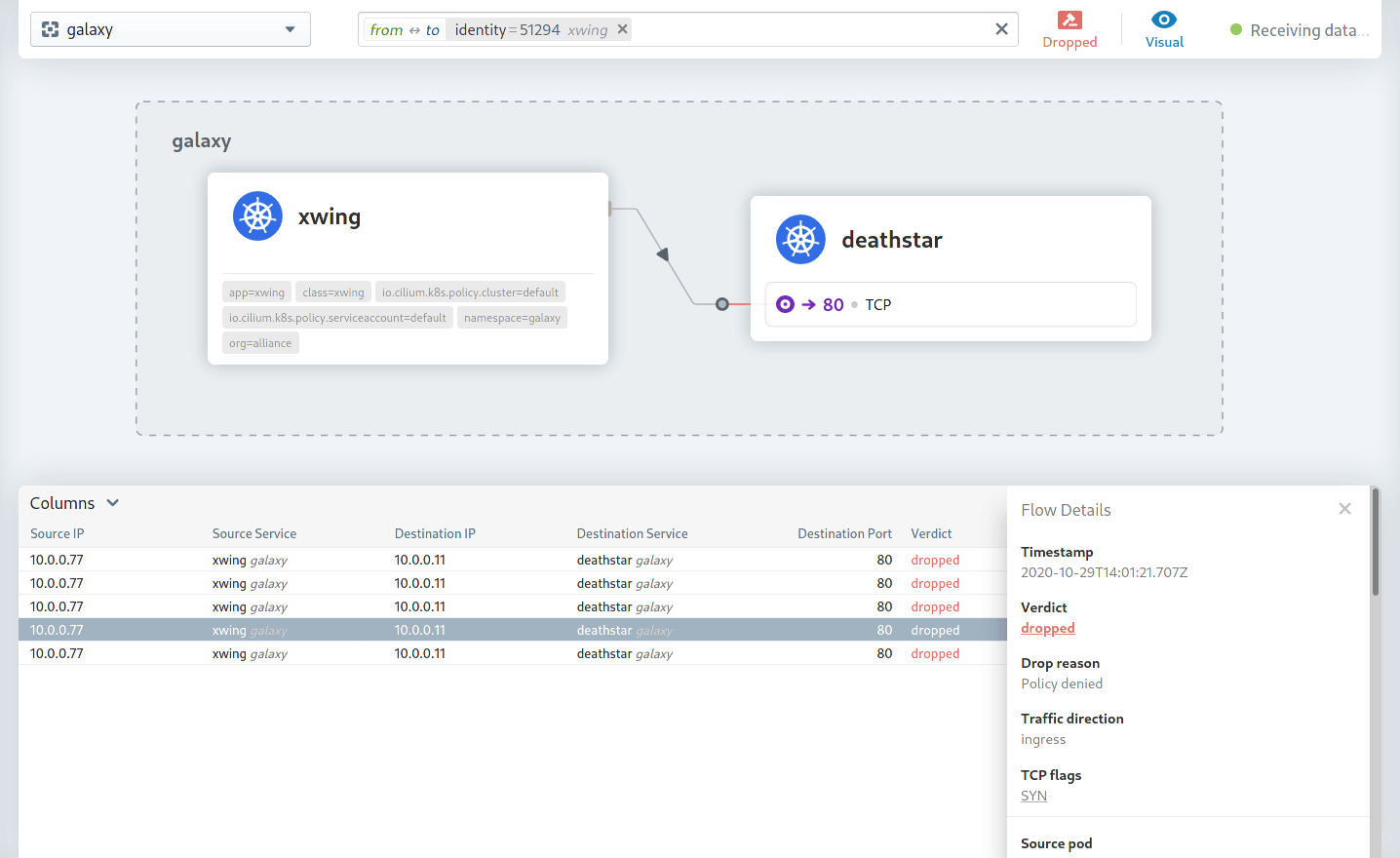The height and width of the screenshot is (858, 1400).
Task: Click the connector dot on the flow line
Action: click(x=722, y=304)
